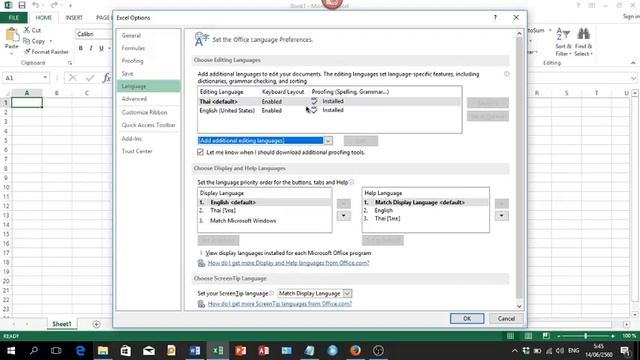640x360 pixels.
Task: Click Cancel in Excel Options dialog
Action: pos(506,318)
